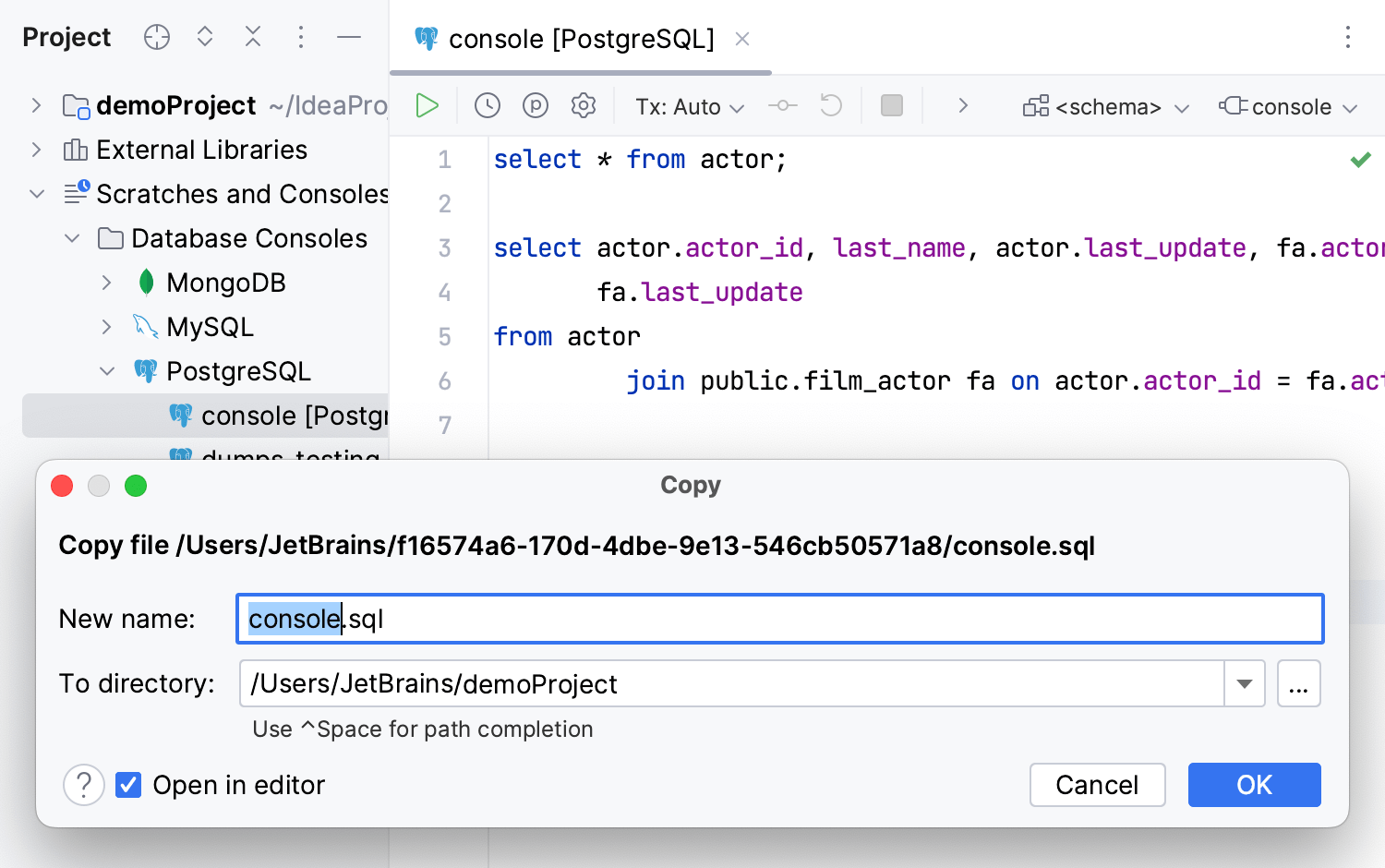Expand the demoProject tree node

(x=36, y=105)
